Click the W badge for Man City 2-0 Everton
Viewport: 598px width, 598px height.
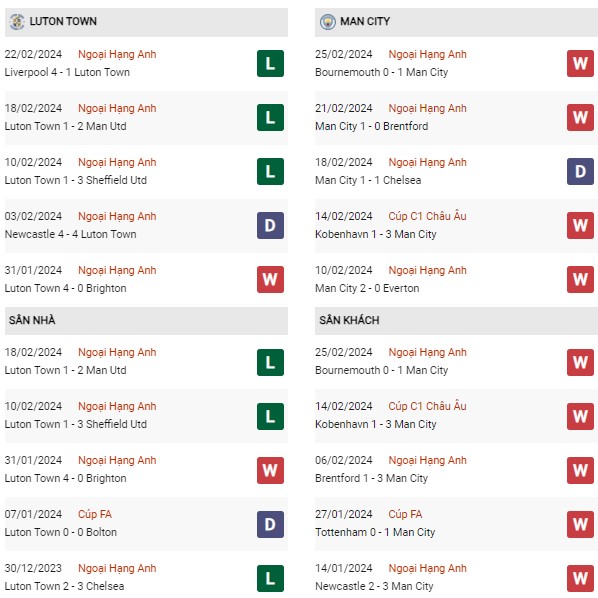(580, 280)
